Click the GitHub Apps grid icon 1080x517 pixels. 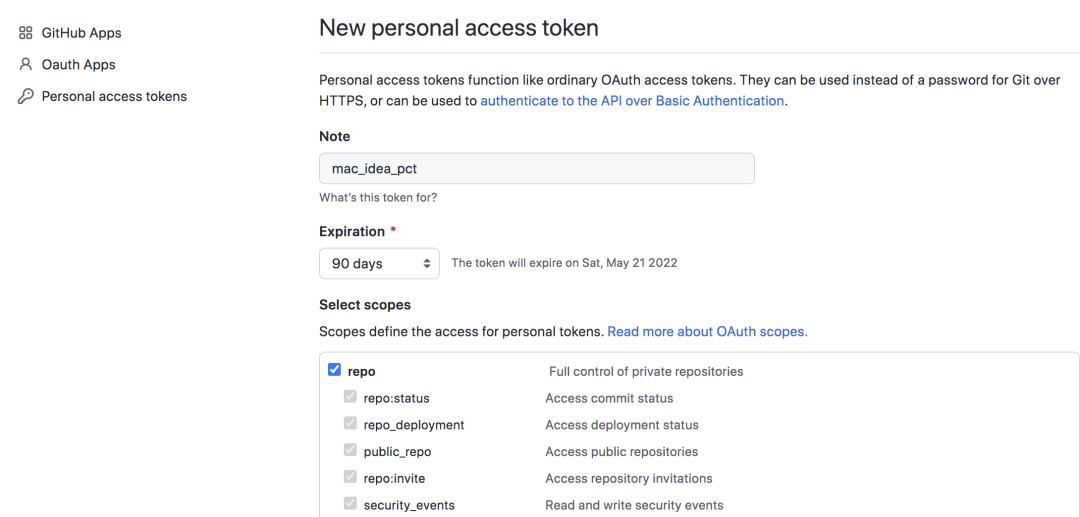(x=26, y=33)
